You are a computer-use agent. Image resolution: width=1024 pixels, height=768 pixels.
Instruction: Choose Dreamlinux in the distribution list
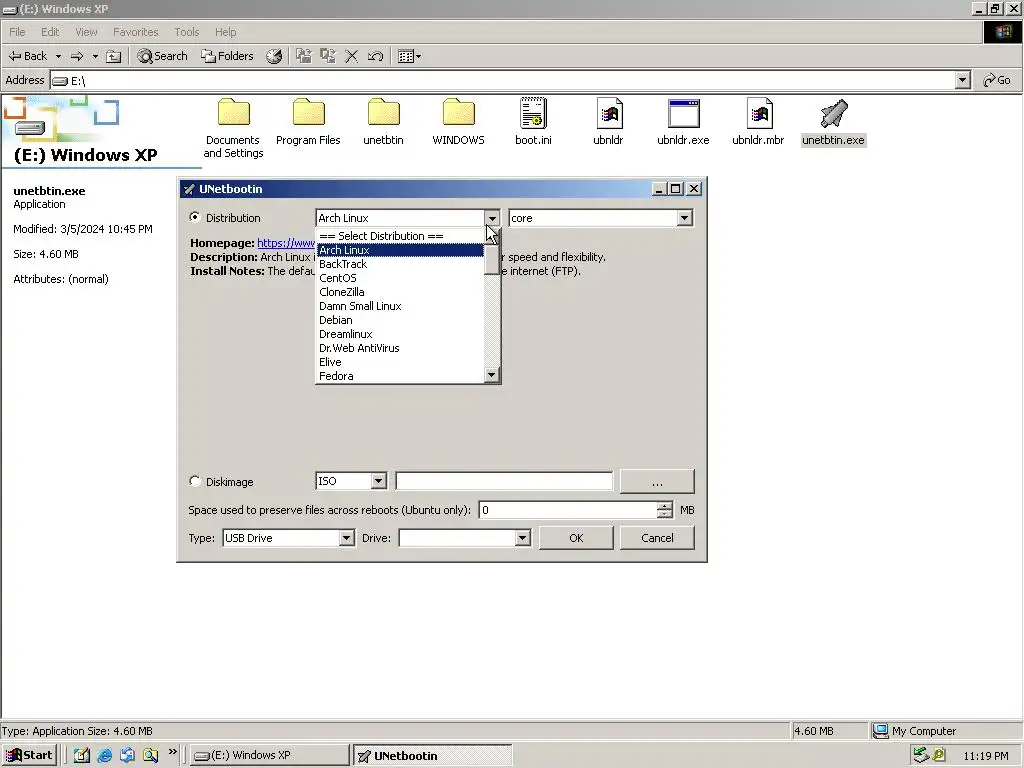[400, 334]
